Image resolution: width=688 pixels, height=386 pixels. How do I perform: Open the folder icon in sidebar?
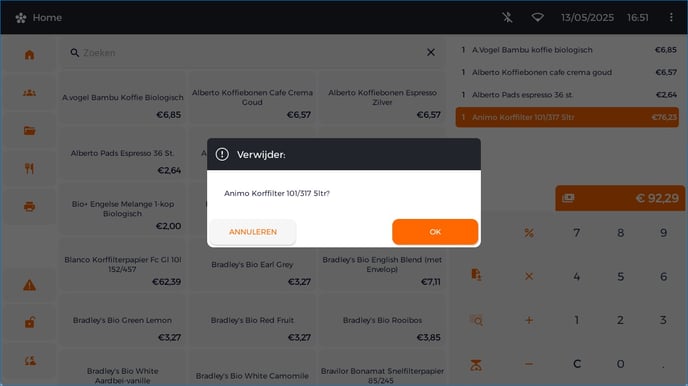click(x=29, y=130)
